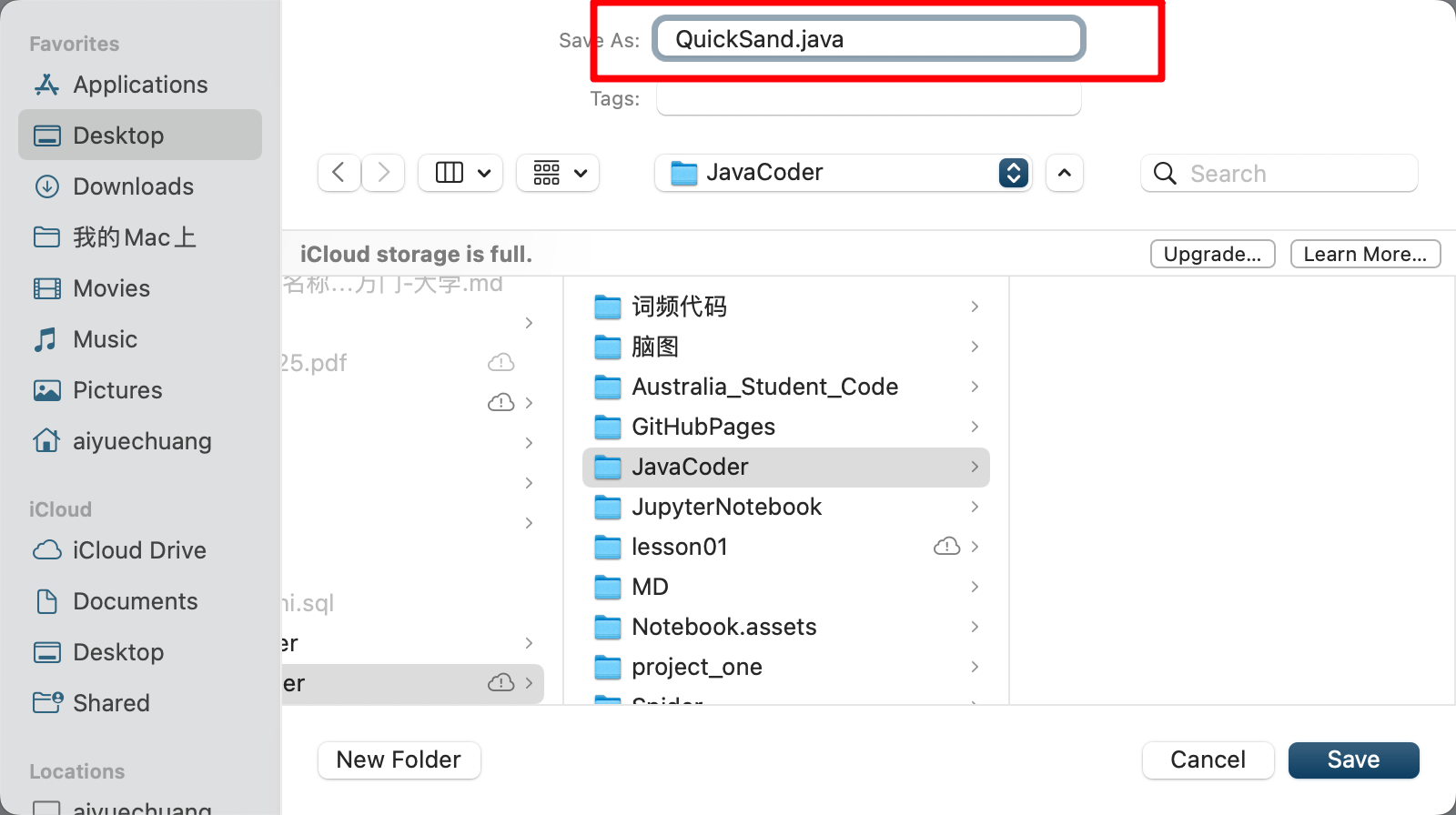This screenshot has width=1456, height=815.
Task: Click the Search field
Action: click(1279, 173)
